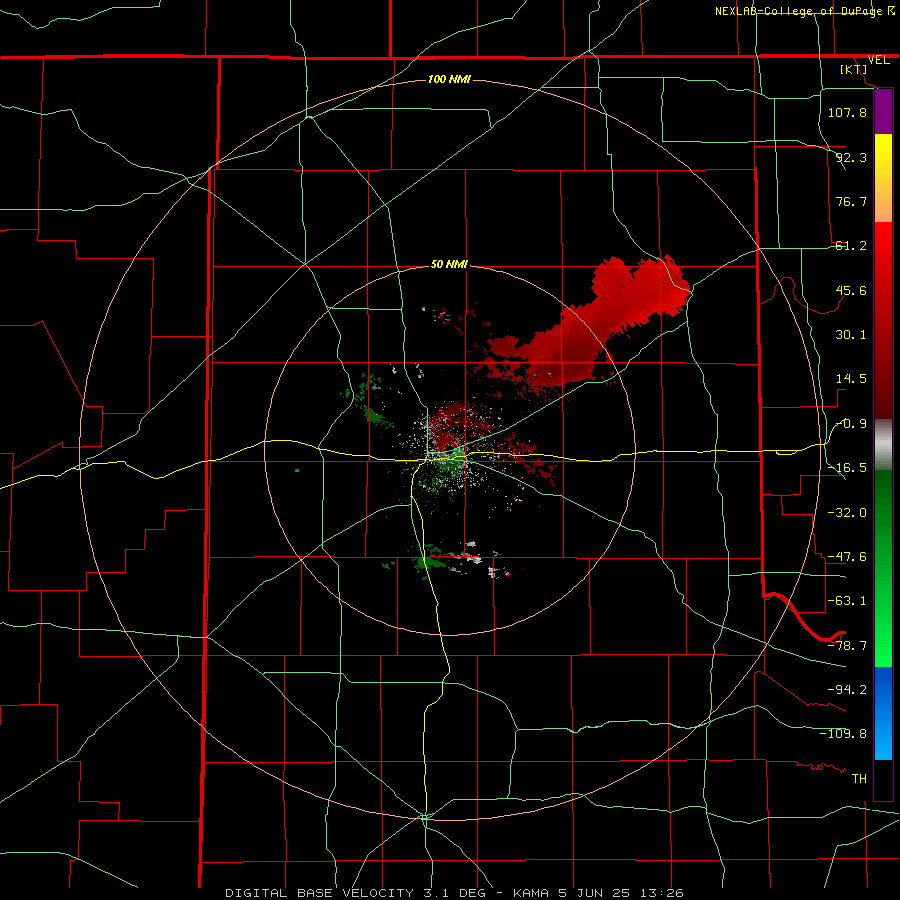This screenshot has width=900, height=900.
Task: Click the 50 NMI range ring label
Action: pyautogui.click(x=449, y=264)
